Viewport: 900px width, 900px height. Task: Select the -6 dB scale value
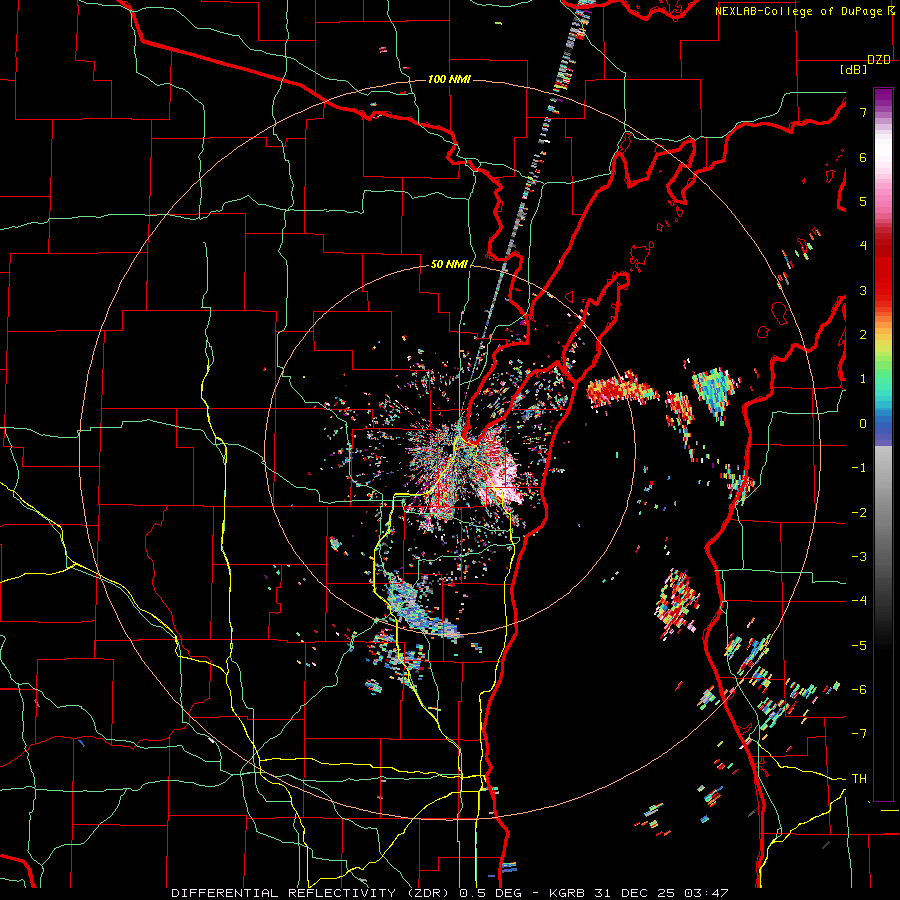[x=859, y=690]
